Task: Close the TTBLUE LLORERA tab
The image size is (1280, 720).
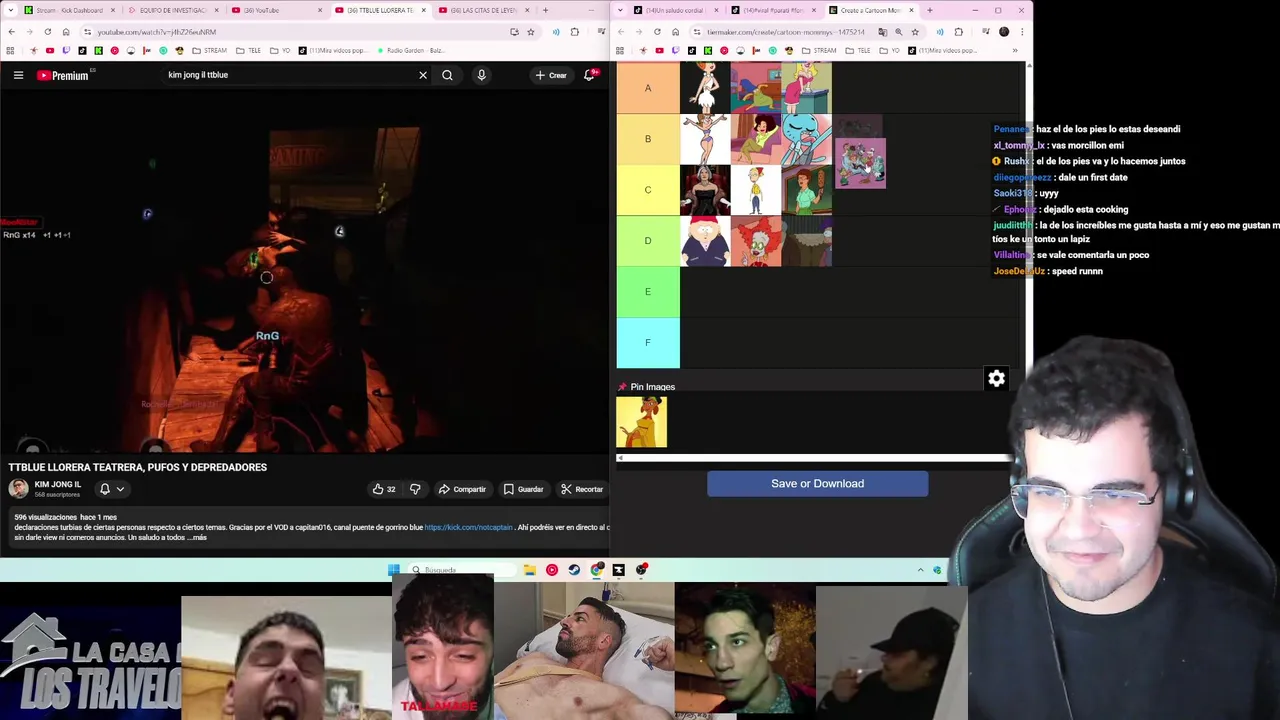Action: pos(423,10)
